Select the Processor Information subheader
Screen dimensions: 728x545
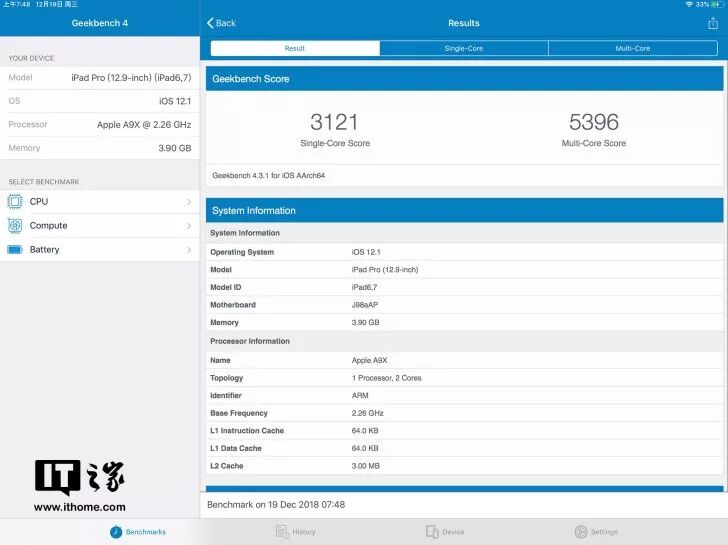pos(250,341)
